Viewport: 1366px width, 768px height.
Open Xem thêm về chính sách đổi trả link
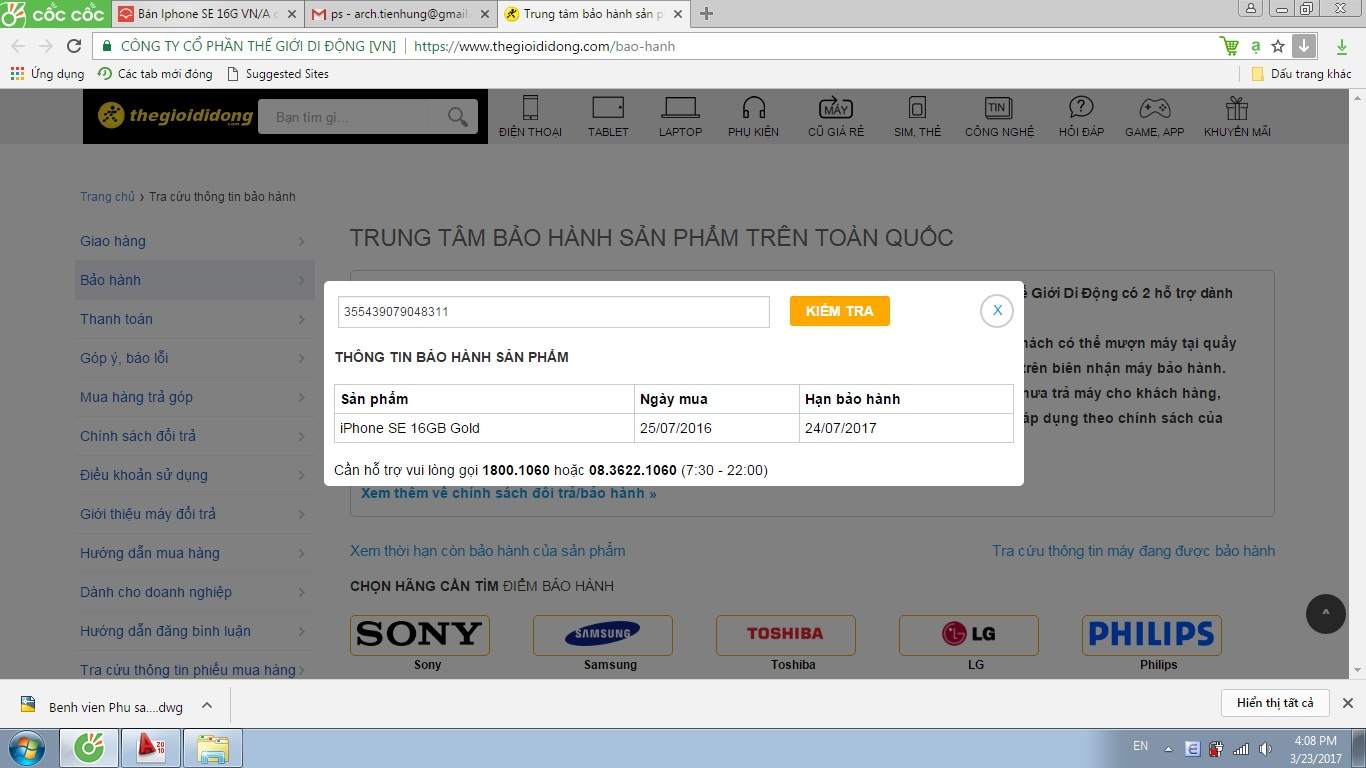509,494
